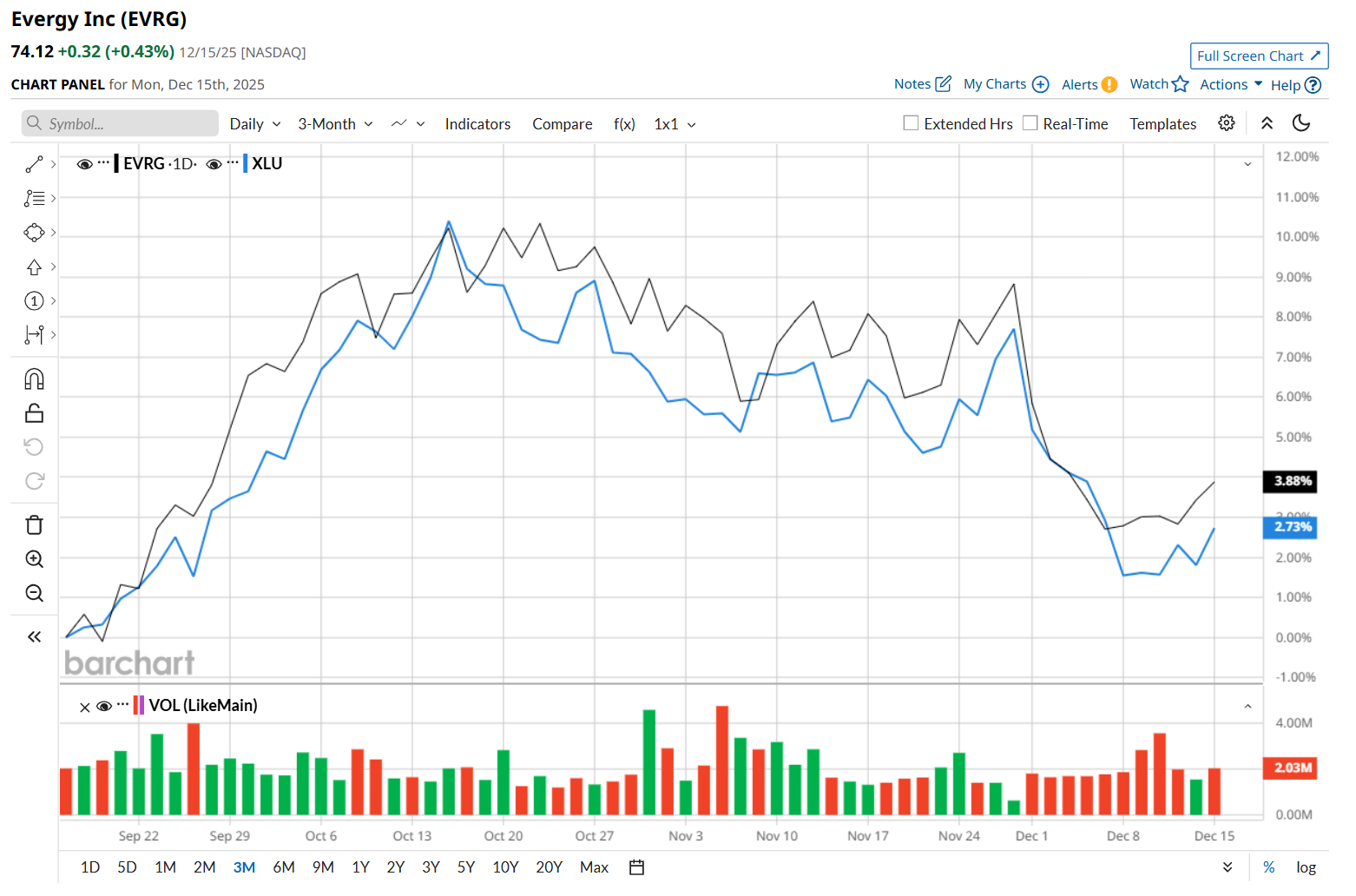Select the 10Y time range
Screen dimensions: 1356x896
pyautogui.click(x=505, y=867)
